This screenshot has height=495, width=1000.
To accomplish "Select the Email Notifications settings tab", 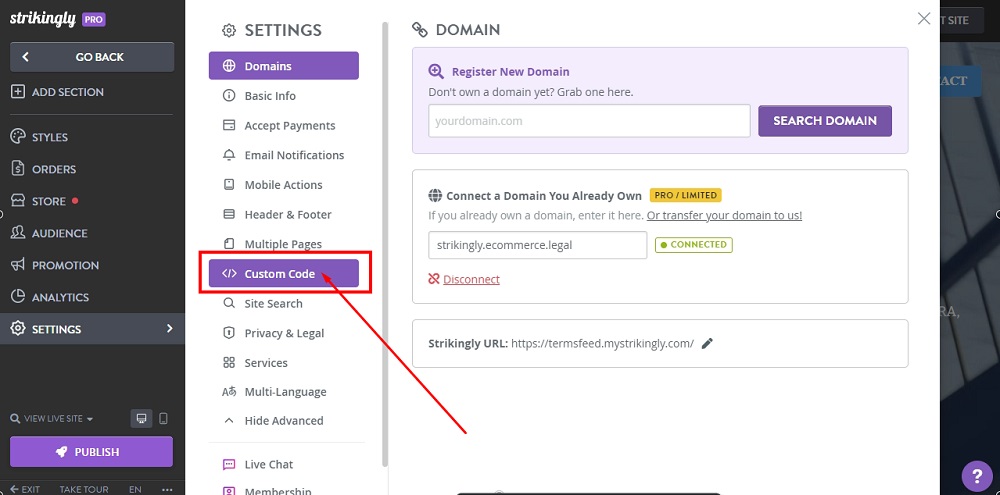I will [284, 155].
